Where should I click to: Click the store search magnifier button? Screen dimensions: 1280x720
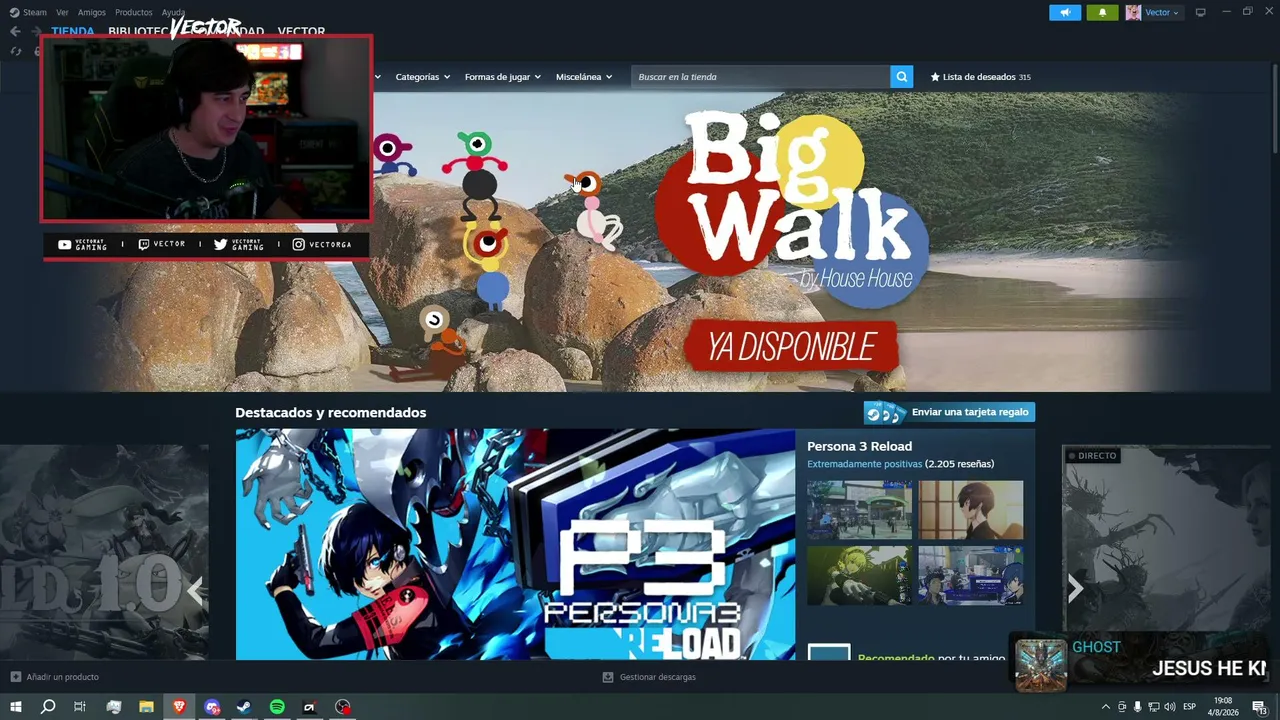tap(902, 77)
